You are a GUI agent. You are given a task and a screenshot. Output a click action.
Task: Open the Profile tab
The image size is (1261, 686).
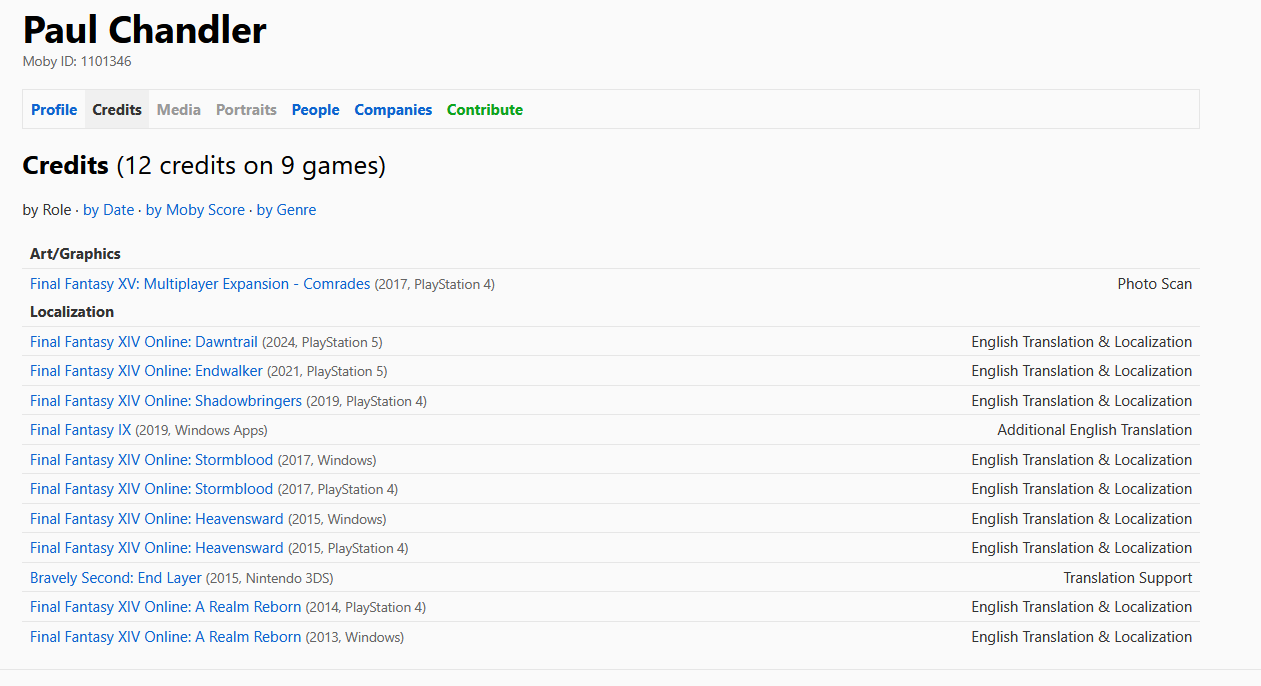pos(54,110)
